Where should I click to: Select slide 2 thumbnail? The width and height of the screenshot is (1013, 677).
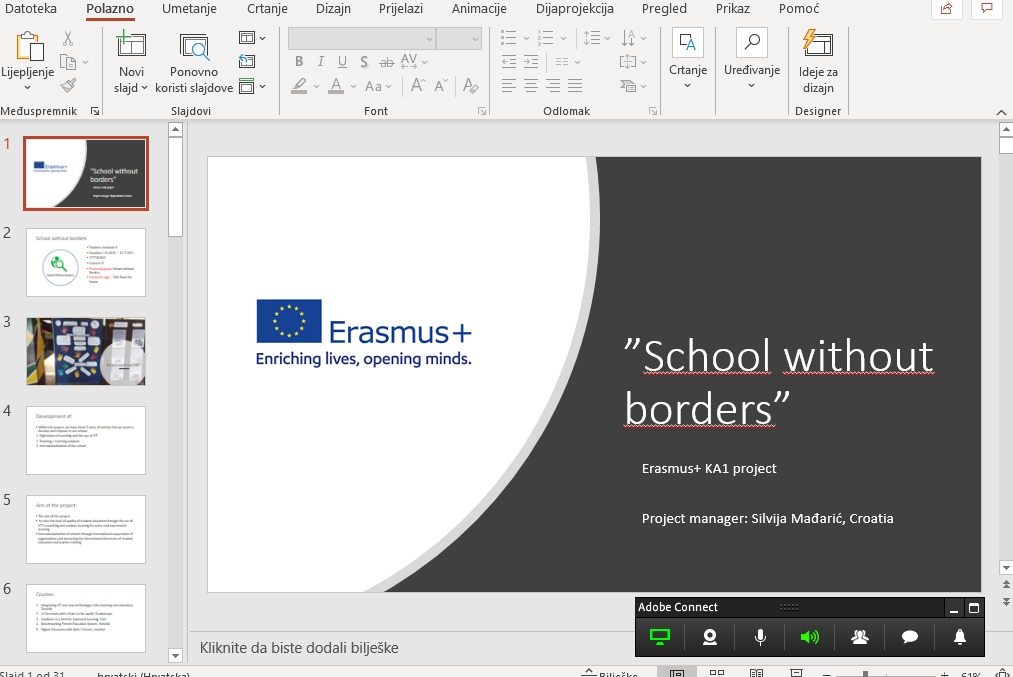click(86, 262)
